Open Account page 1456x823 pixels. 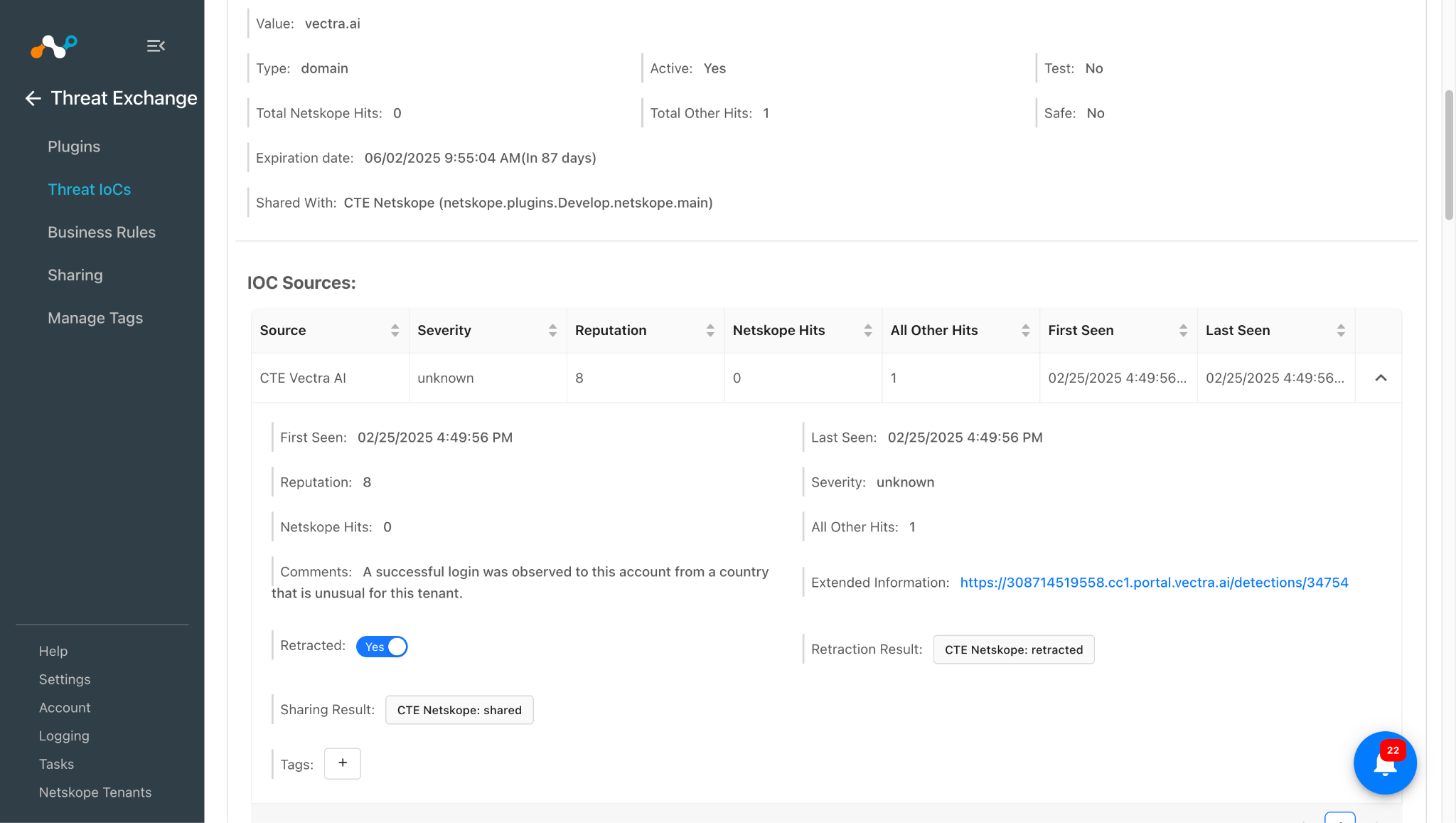click(65, 708)
